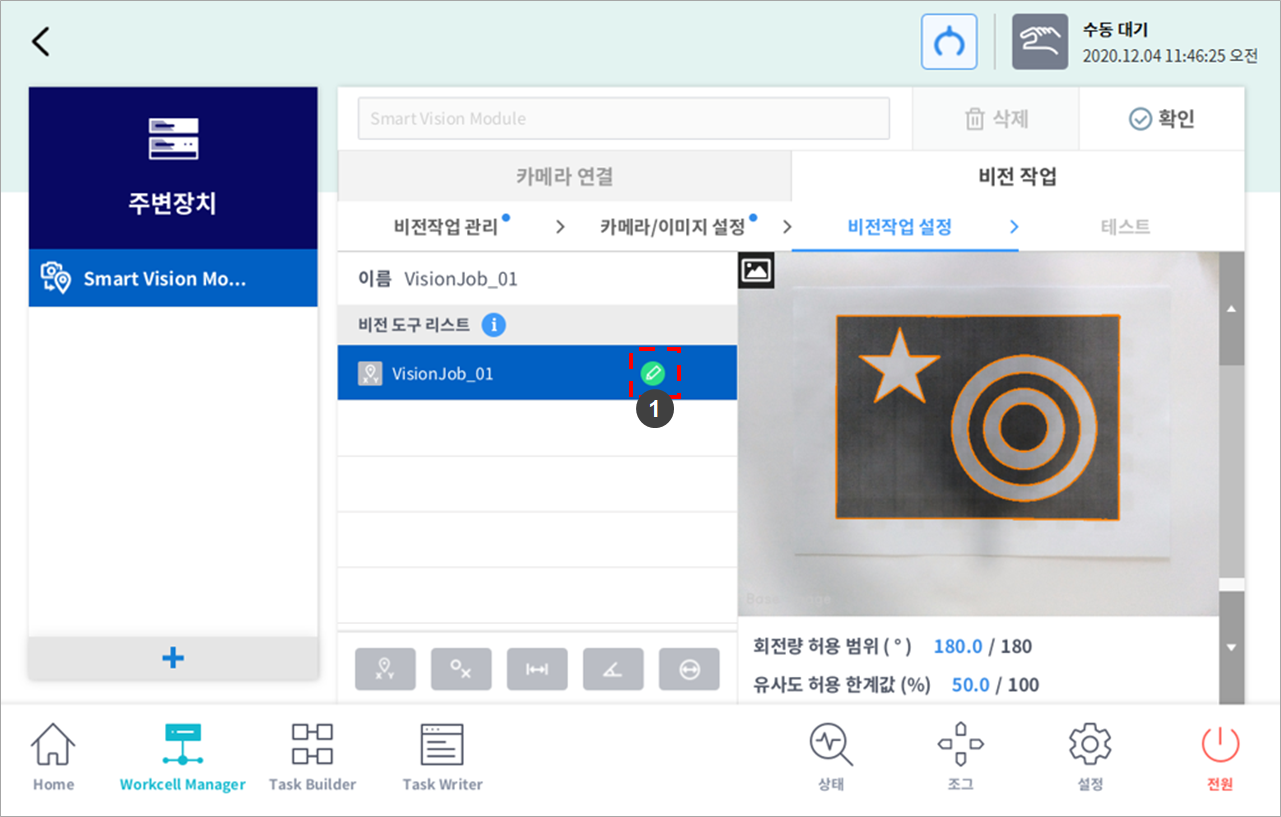
Task: Select the distance measurement tool
Action: click(537, 670)
